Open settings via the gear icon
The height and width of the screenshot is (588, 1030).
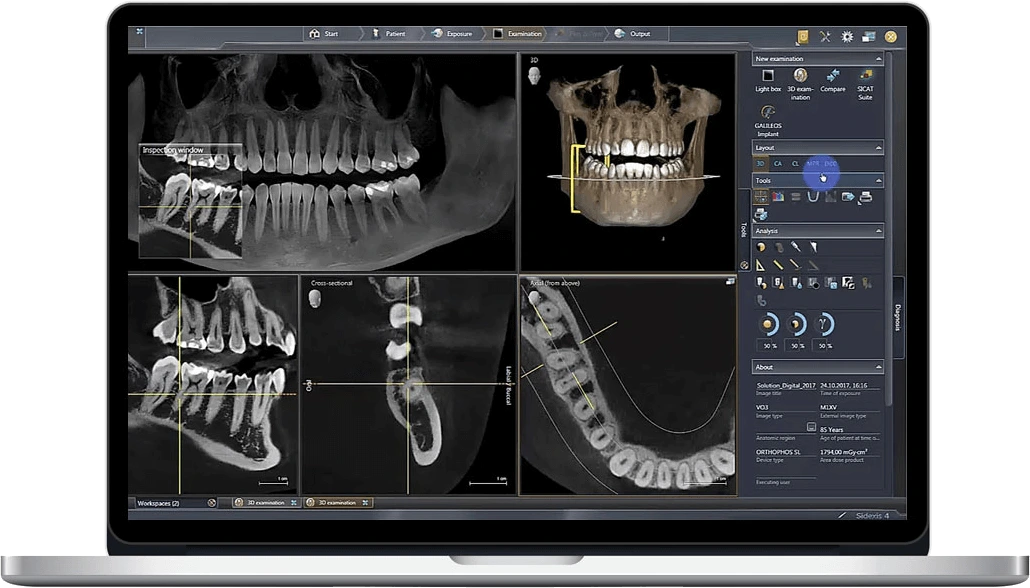click(x=845, y=35)
